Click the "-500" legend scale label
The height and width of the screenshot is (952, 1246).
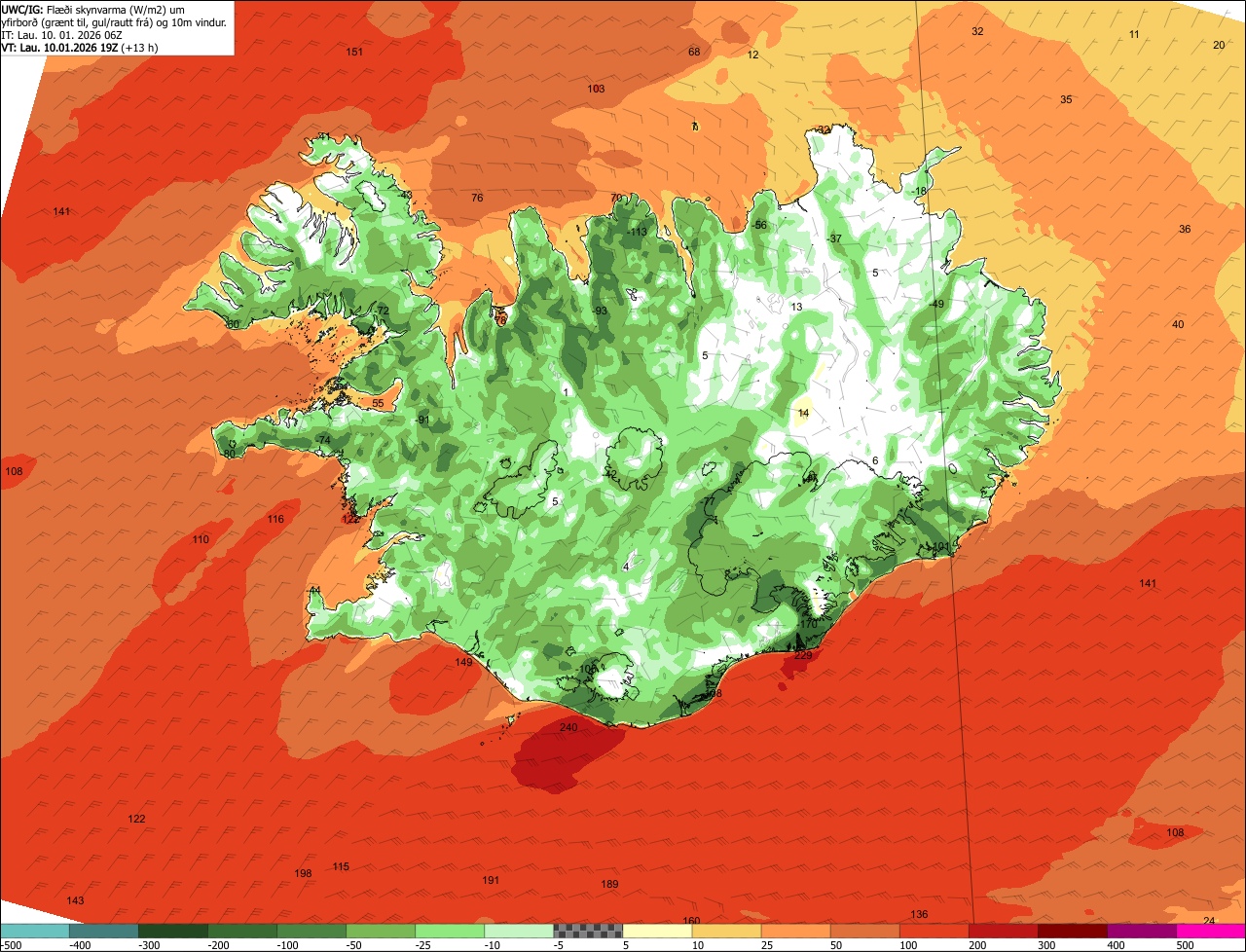[12, 945]
